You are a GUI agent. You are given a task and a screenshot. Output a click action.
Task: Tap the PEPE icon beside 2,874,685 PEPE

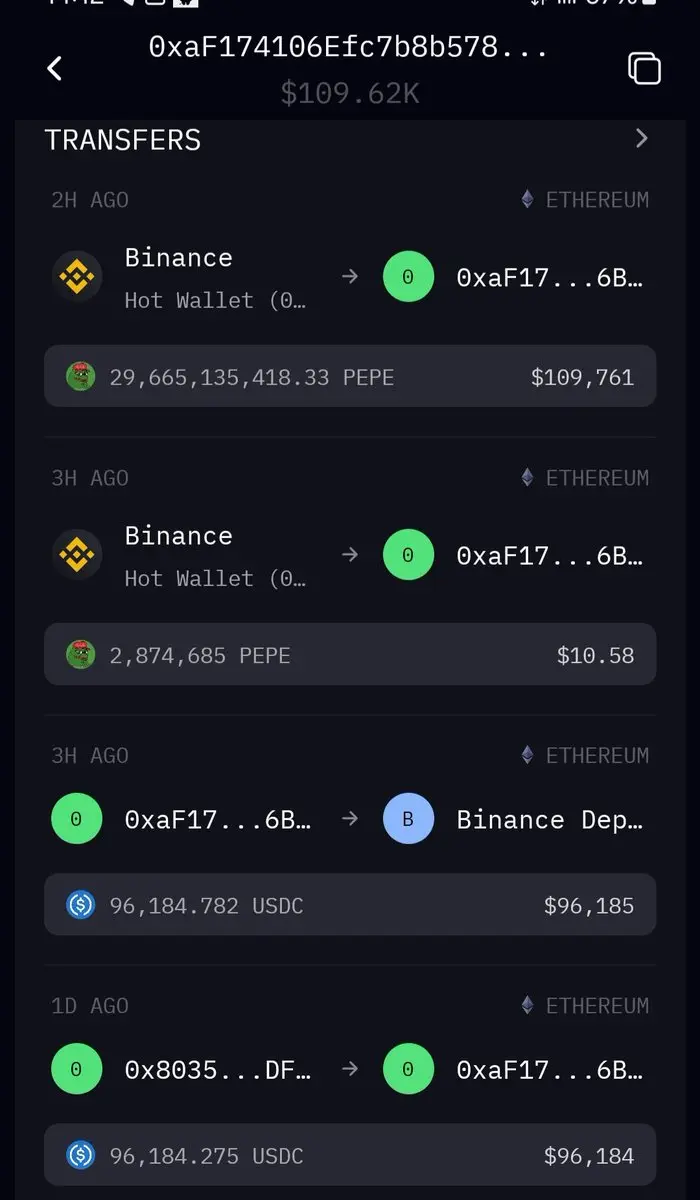pos(81,655)
